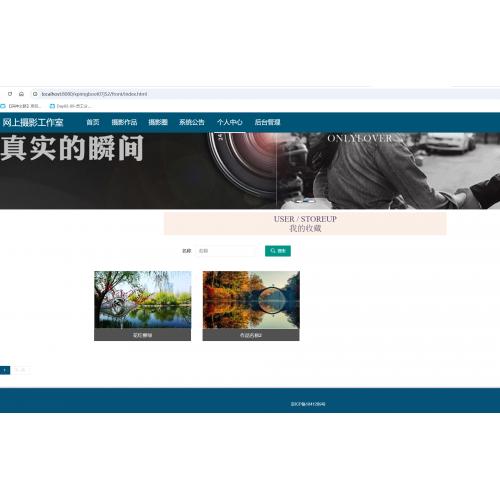Click the green search button
The image size is (500, 500).
click(x=278, y=251)
